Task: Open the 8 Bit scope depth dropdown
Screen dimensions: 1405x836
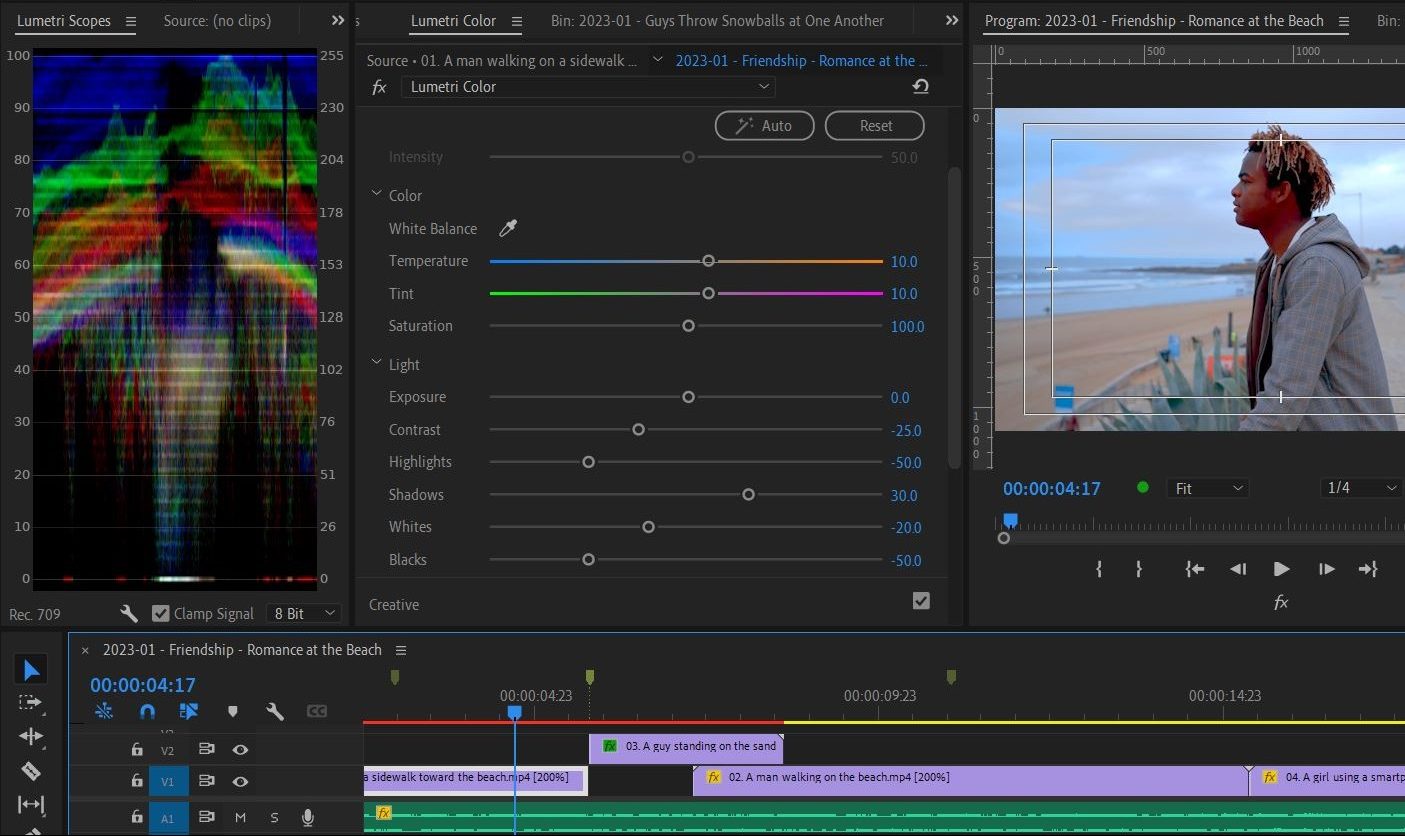Action: 304,613
